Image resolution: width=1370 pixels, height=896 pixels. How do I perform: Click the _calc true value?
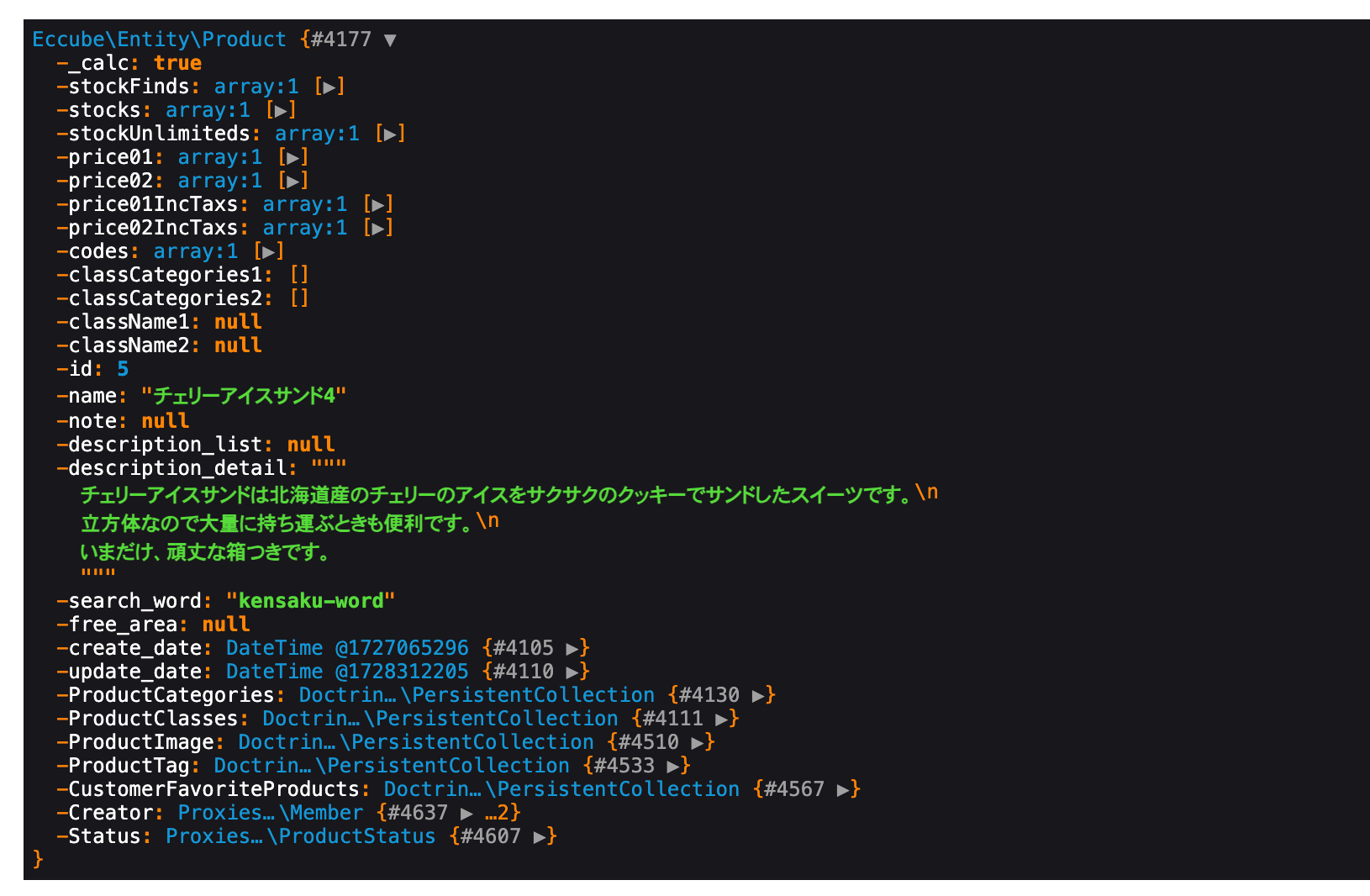tap(177, 63)
